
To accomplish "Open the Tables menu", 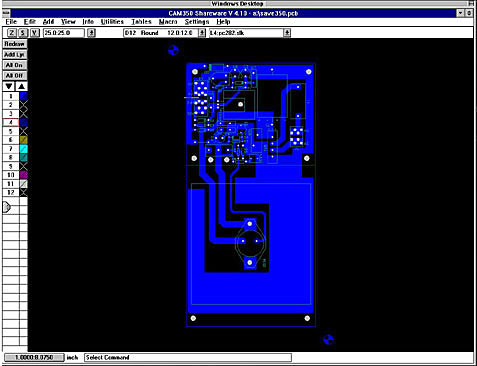I will 141,22.
